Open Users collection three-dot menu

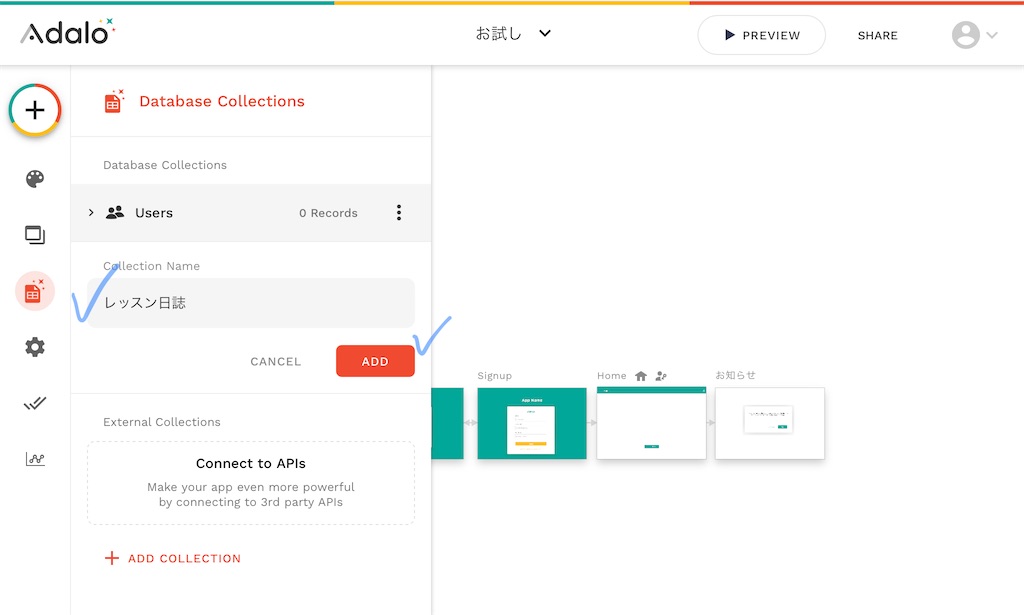(x=399, y=213)
